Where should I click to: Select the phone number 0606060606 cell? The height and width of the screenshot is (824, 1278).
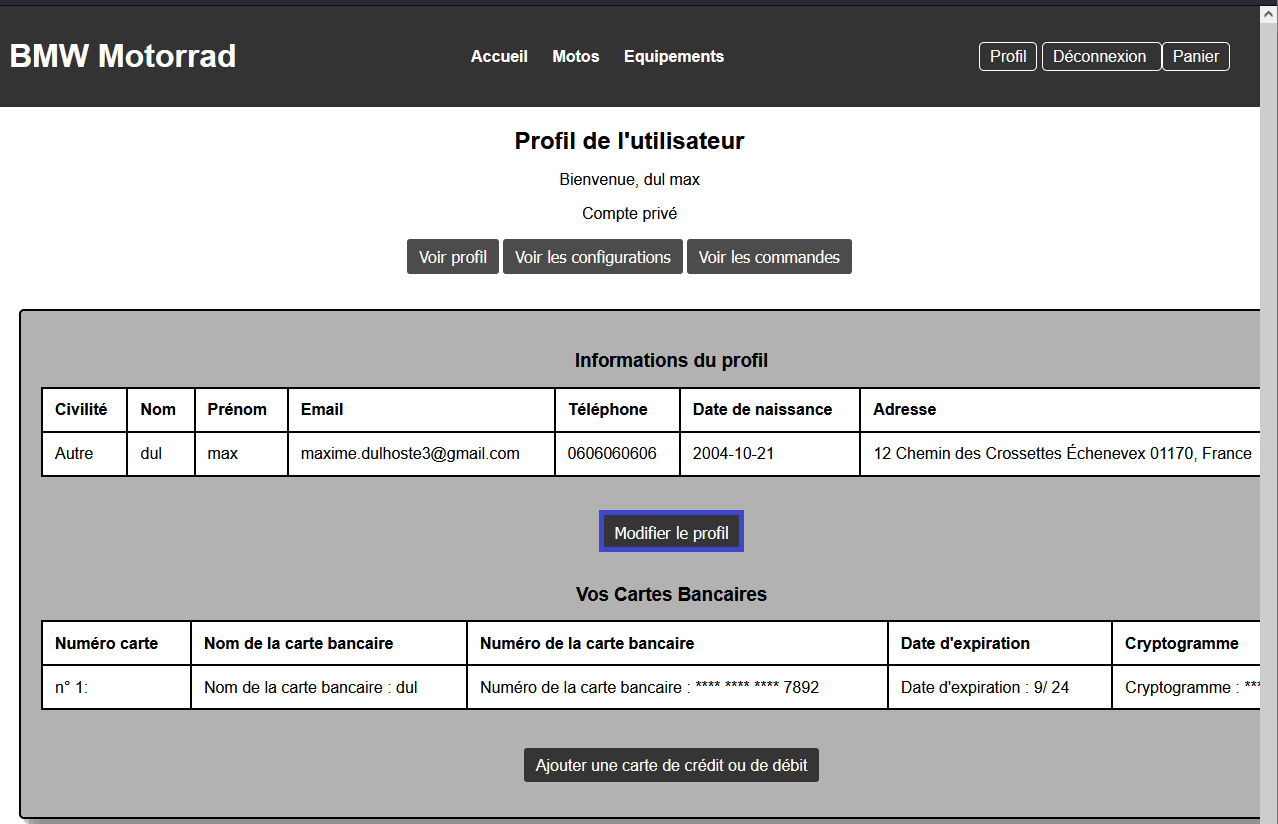tap(612, 453)
